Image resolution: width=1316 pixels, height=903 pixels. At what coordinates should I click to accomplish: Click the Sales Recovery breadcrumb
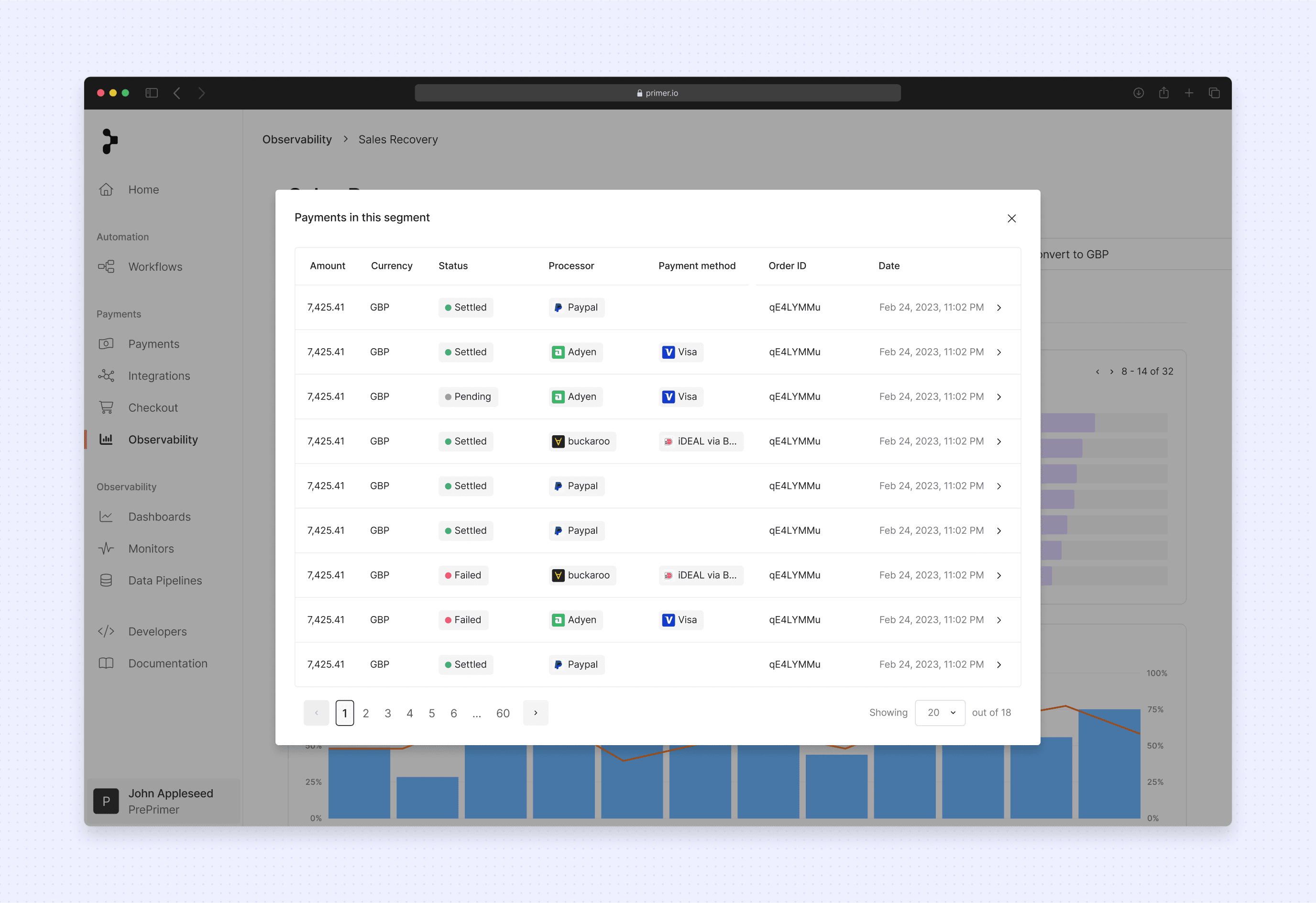pos(398,139)
